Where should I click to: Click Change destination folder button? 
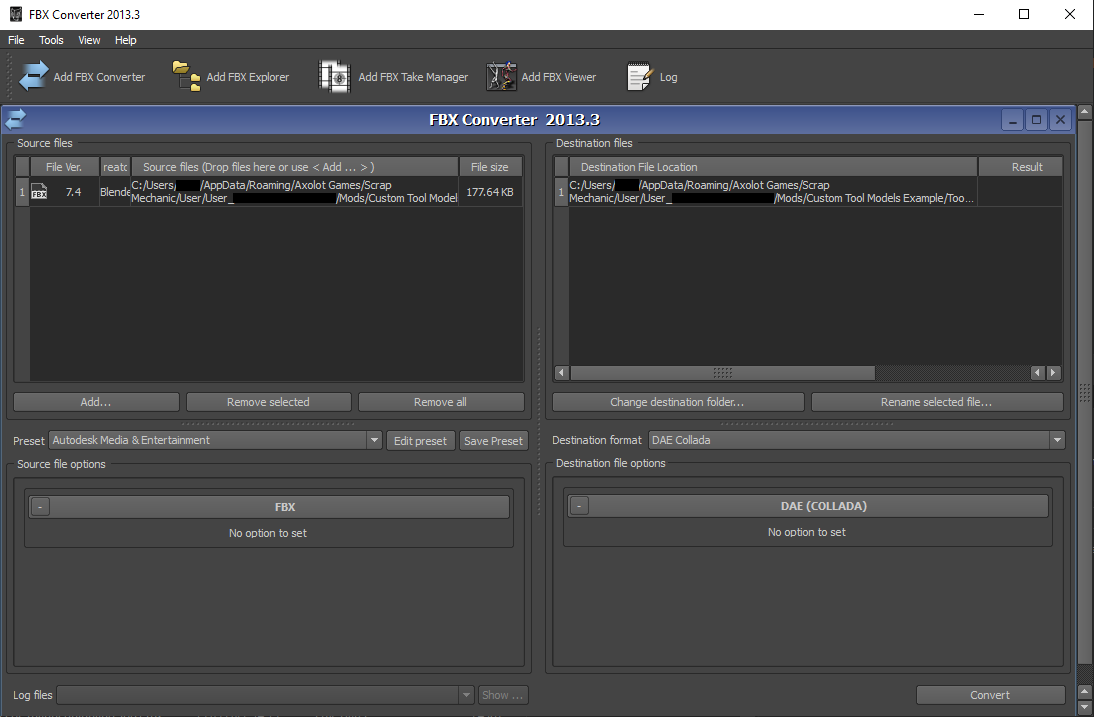tap(677, 402)
